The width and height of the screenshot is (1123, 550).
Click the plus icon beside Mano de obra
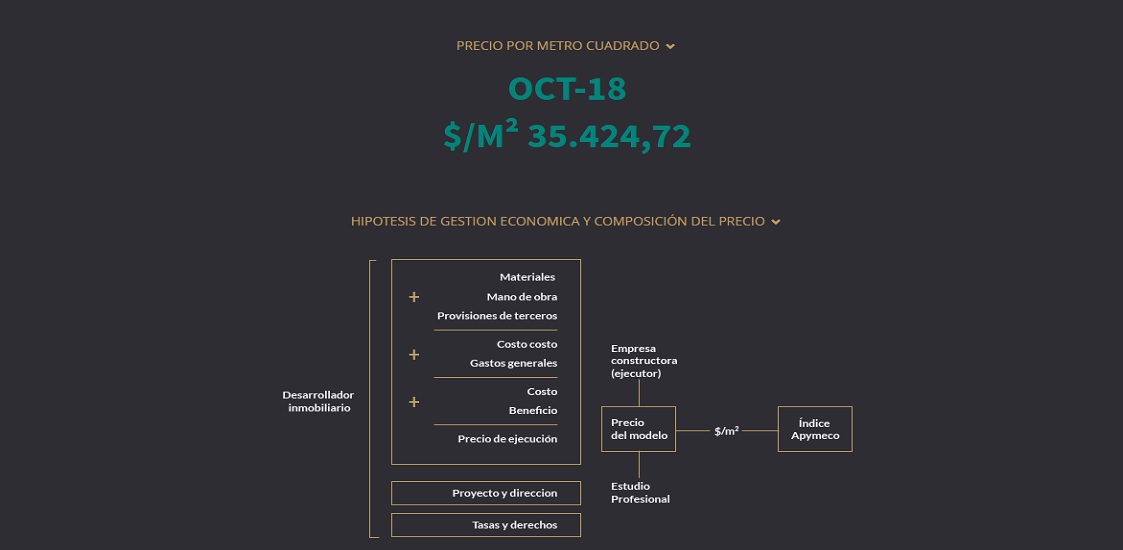pos(413,297)
